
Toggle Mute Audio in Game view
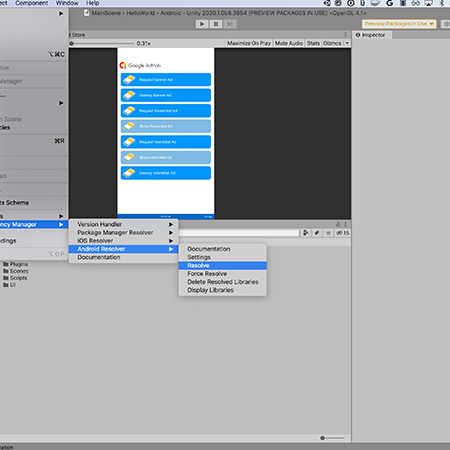coord(289,43)
